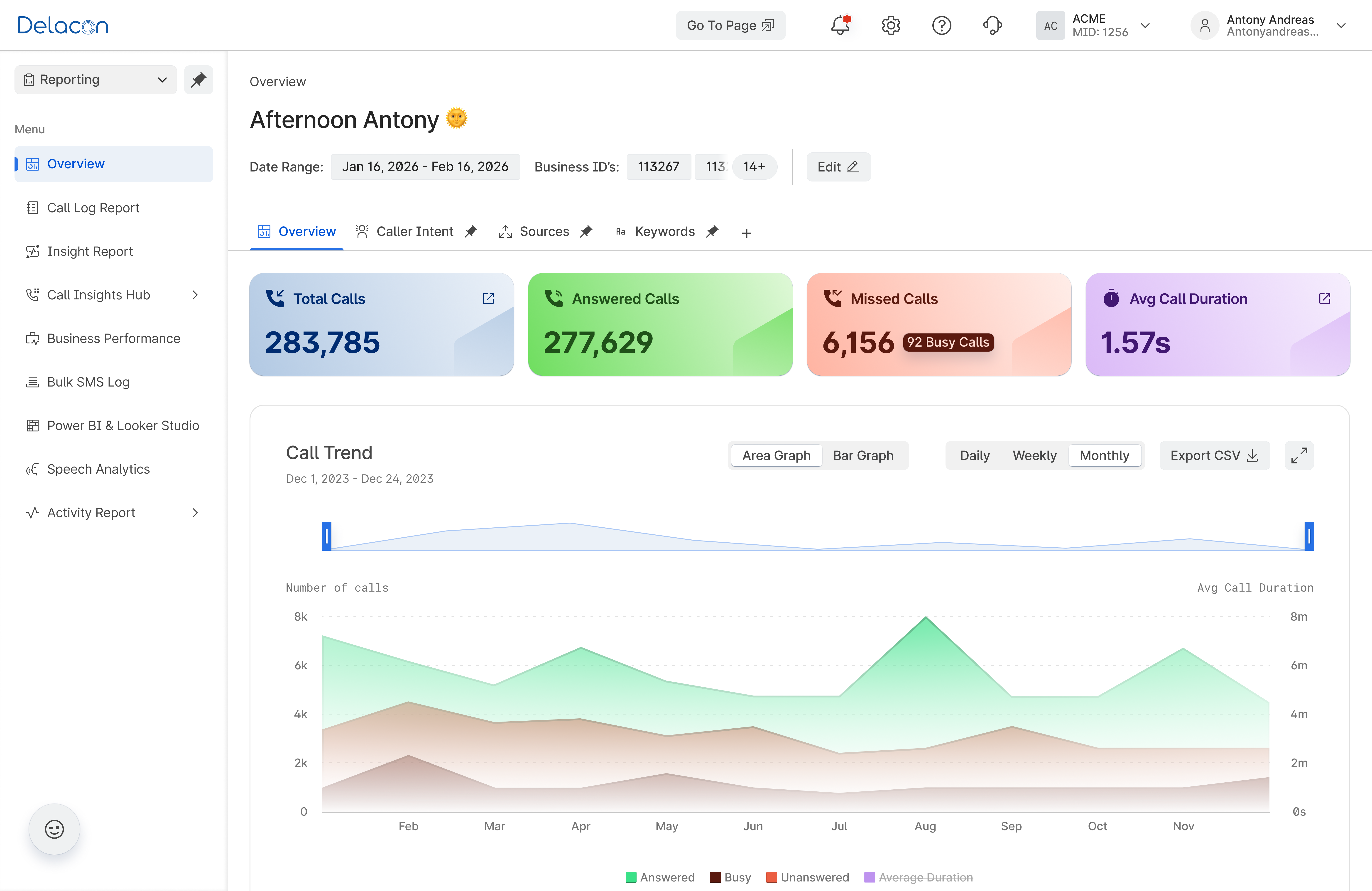Open Avg Call Duration external link icon
Screen dimensions: 1372x891
[x=1325, y=299]
